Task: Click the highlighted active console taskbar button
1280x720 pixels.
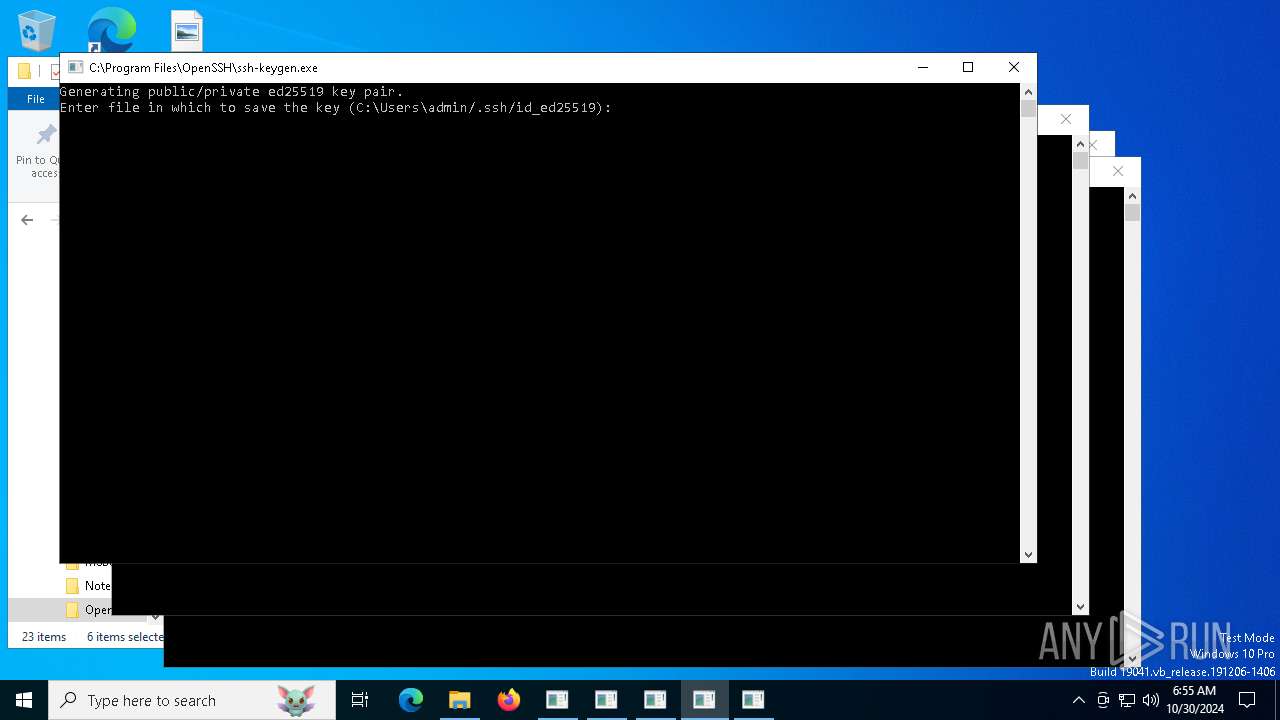Action: coord(704,700)
